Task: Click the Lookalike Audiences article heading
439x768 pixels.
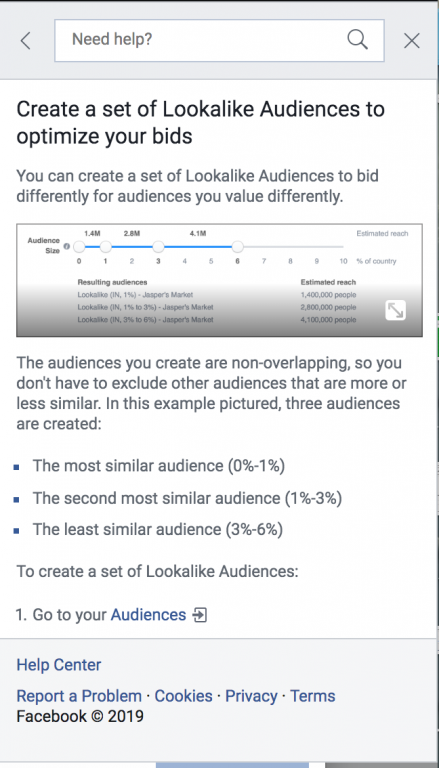Action: point(201,123)
